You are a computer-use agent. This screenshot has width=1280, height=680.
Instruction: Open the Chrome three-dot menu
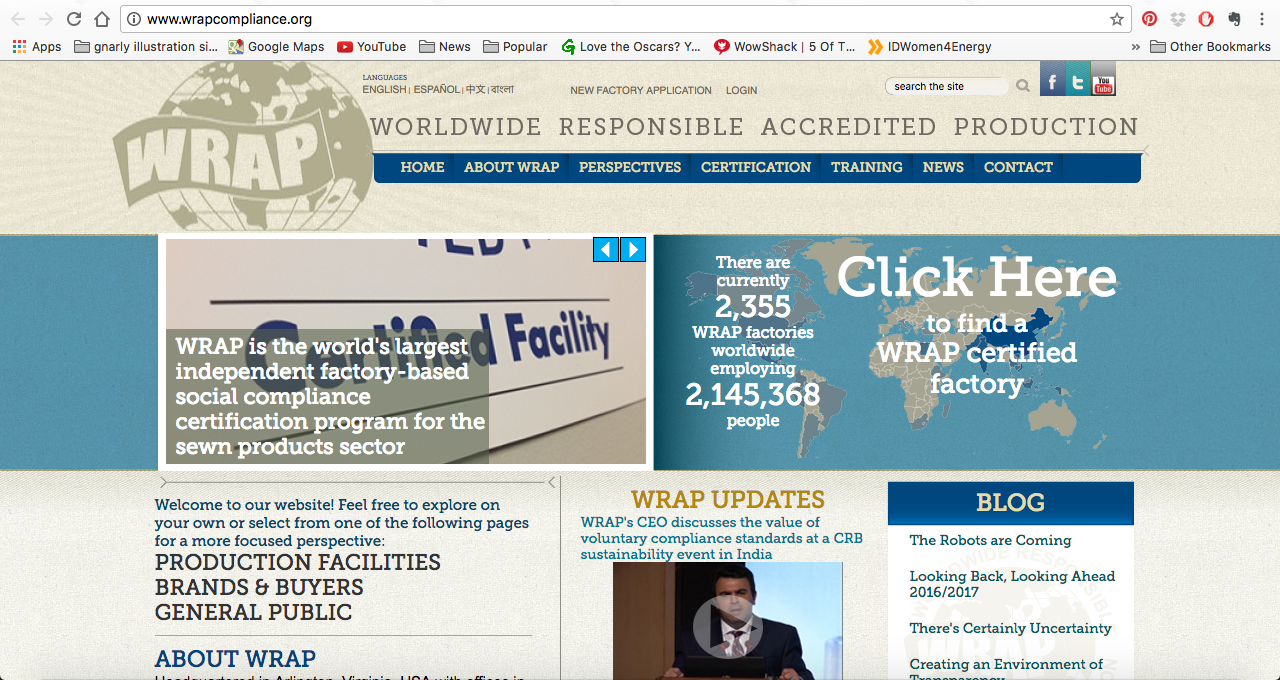(1262, 19)
